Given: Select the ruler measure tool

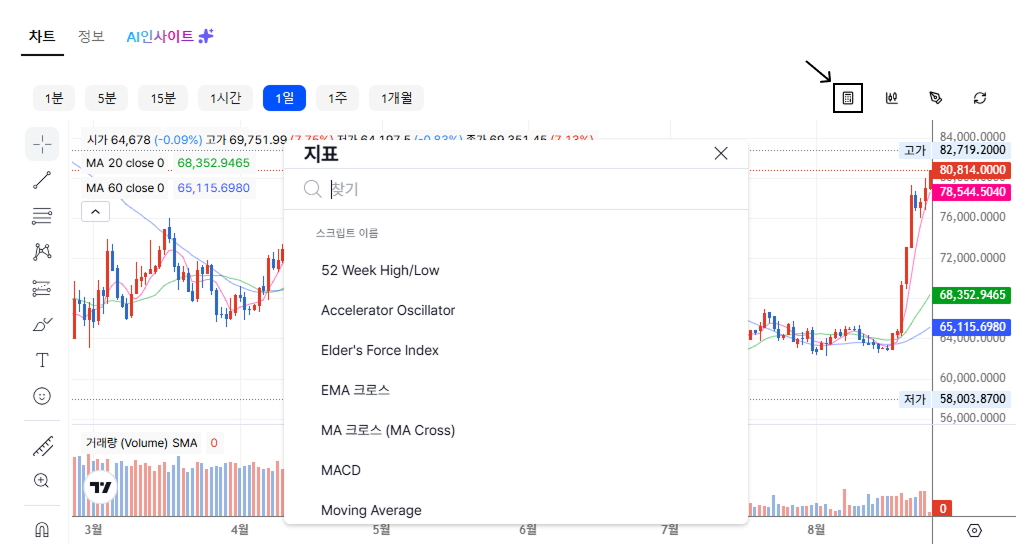Looking at the screenshot, I should [x=42, y=447].
